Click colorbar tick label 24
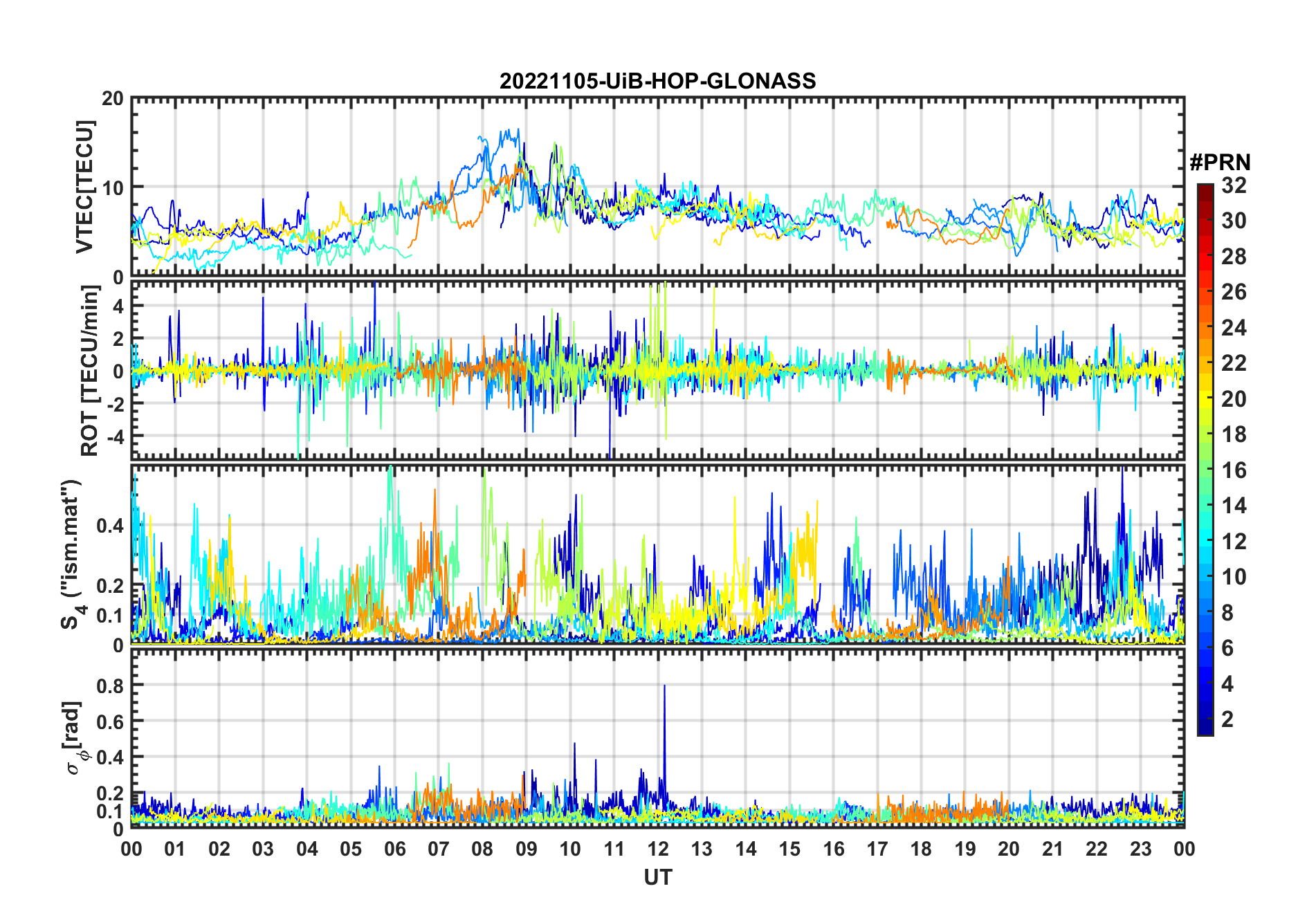This screenshot has height=920, width=1316. [1234, 328]
